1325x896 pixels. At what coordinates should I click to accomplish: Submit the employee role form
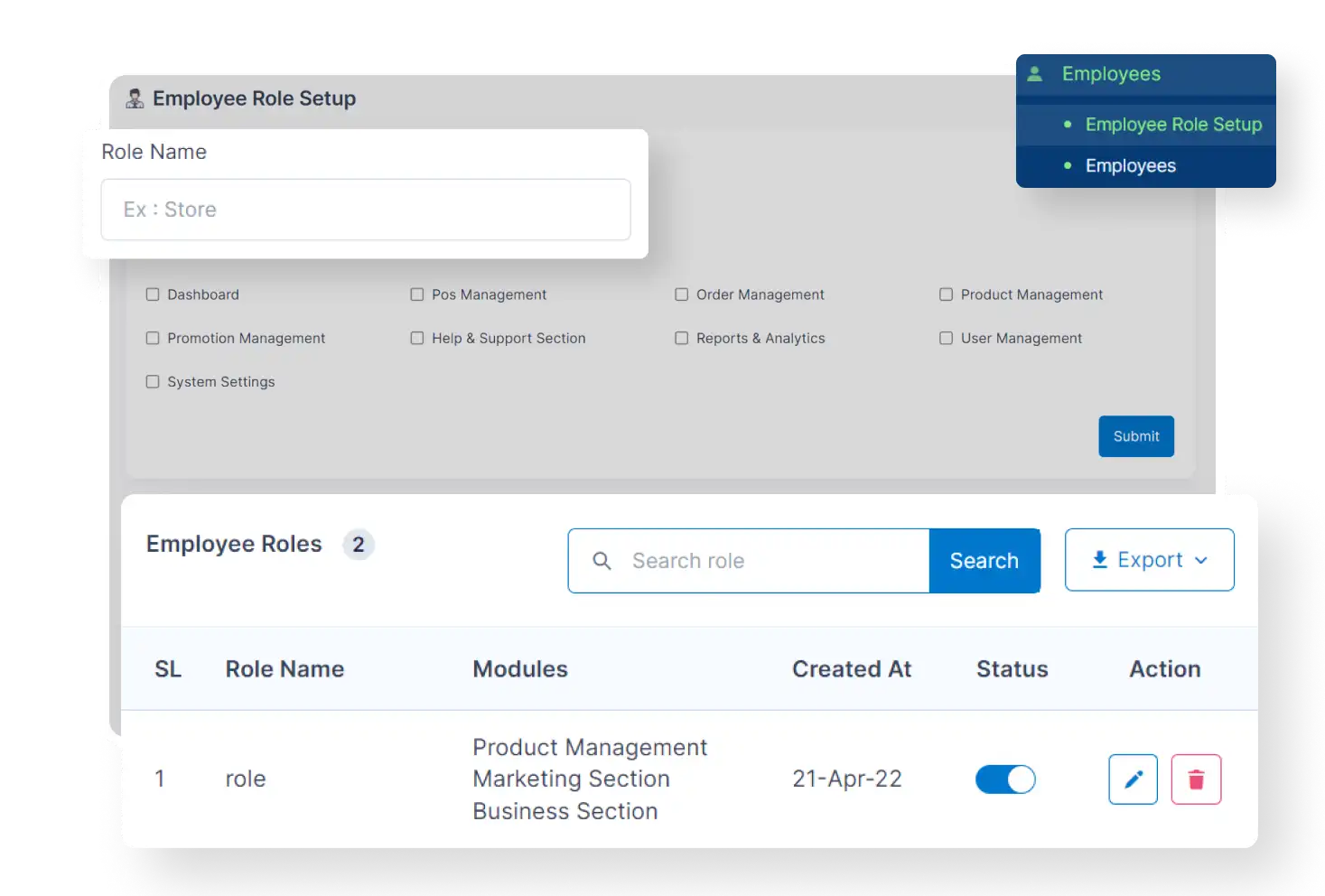(x=1135, y=436)
